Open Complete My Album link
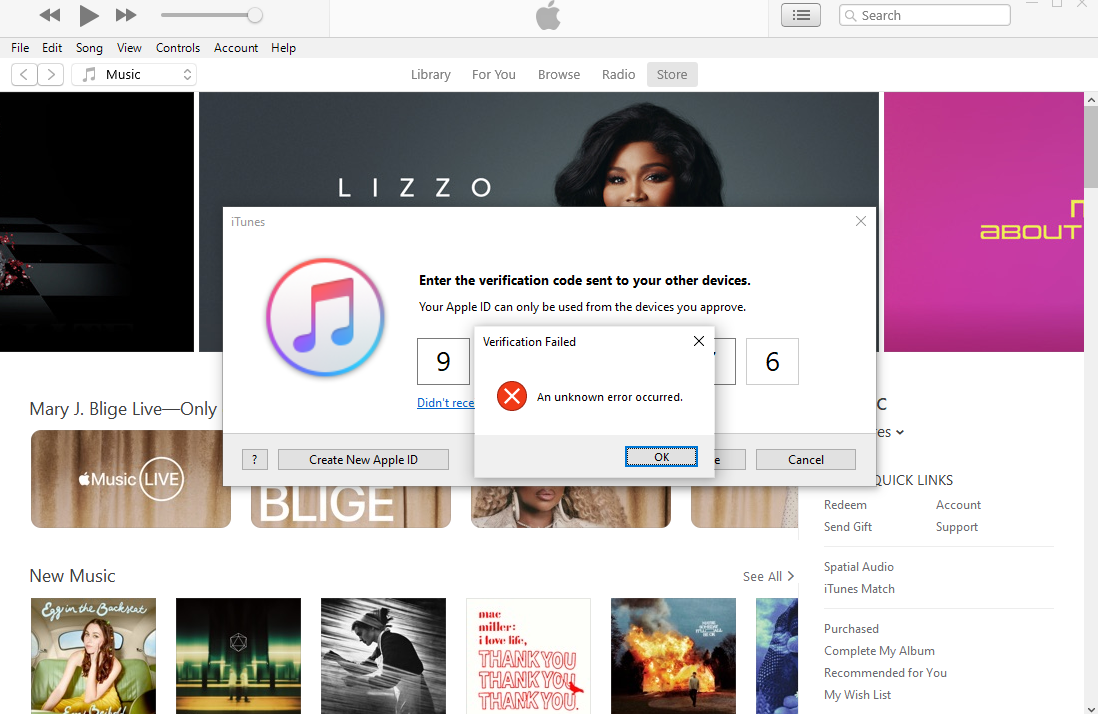The width and height of the screenshot is (1098, 714). coord(879,650)
